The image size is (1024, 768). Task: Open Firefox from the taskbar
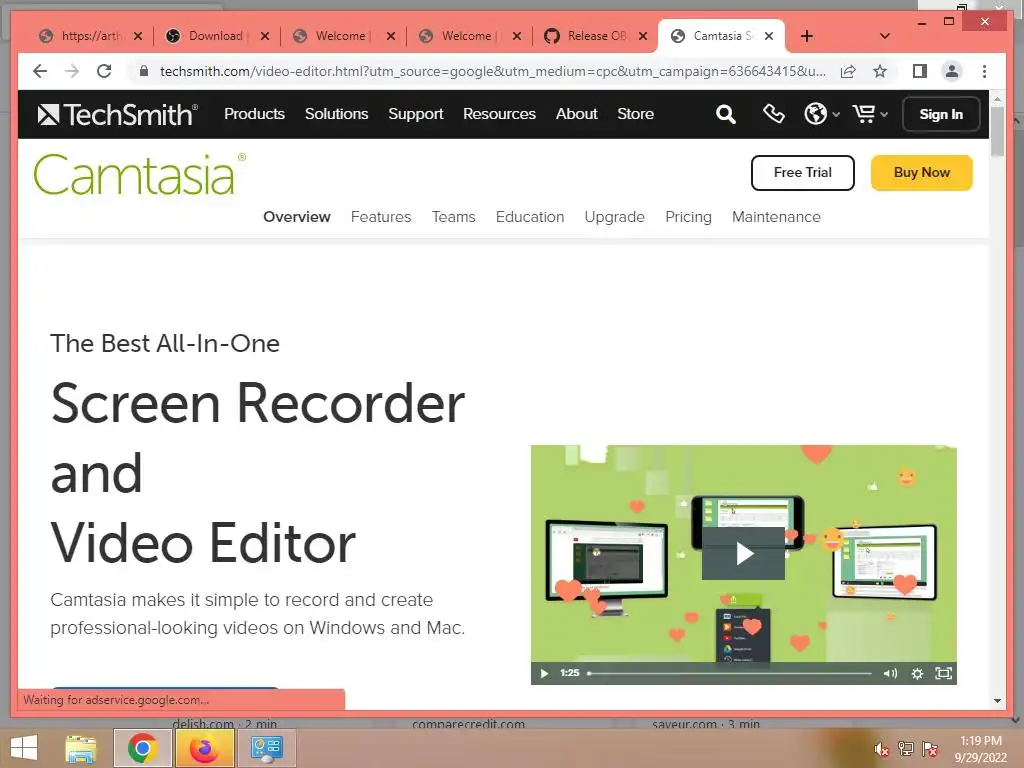[x=204, y=748]
